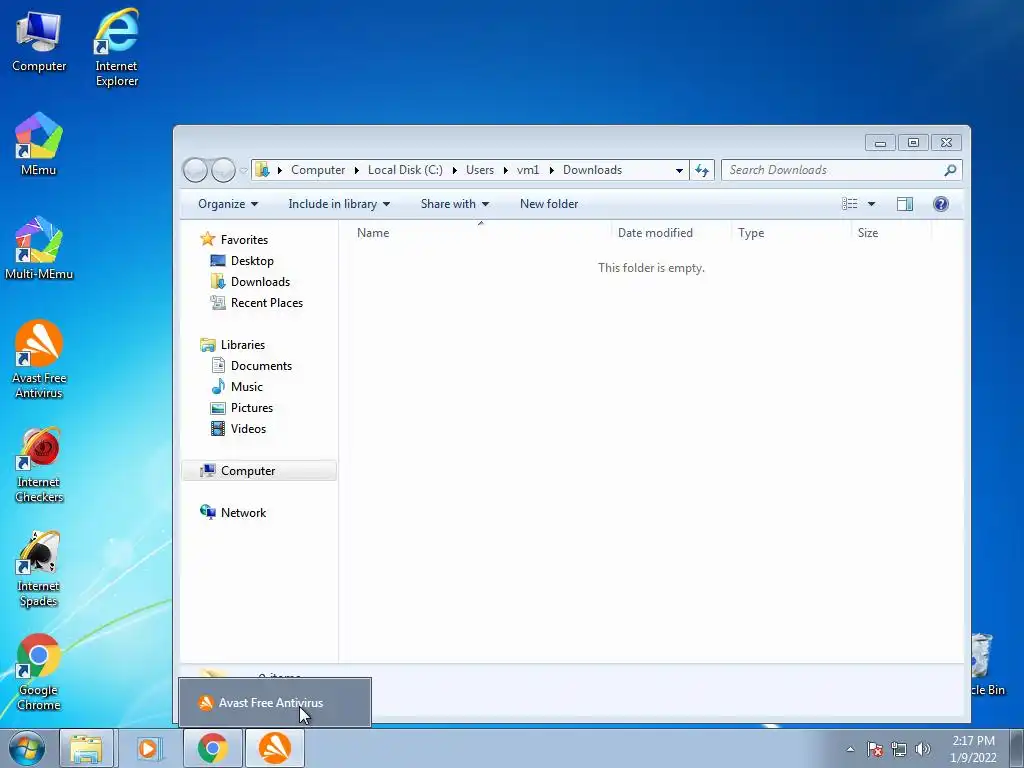Viewport: 1024px width, 768px height.
Task: Click the network tray icon
Action: (x=899, y=749)
